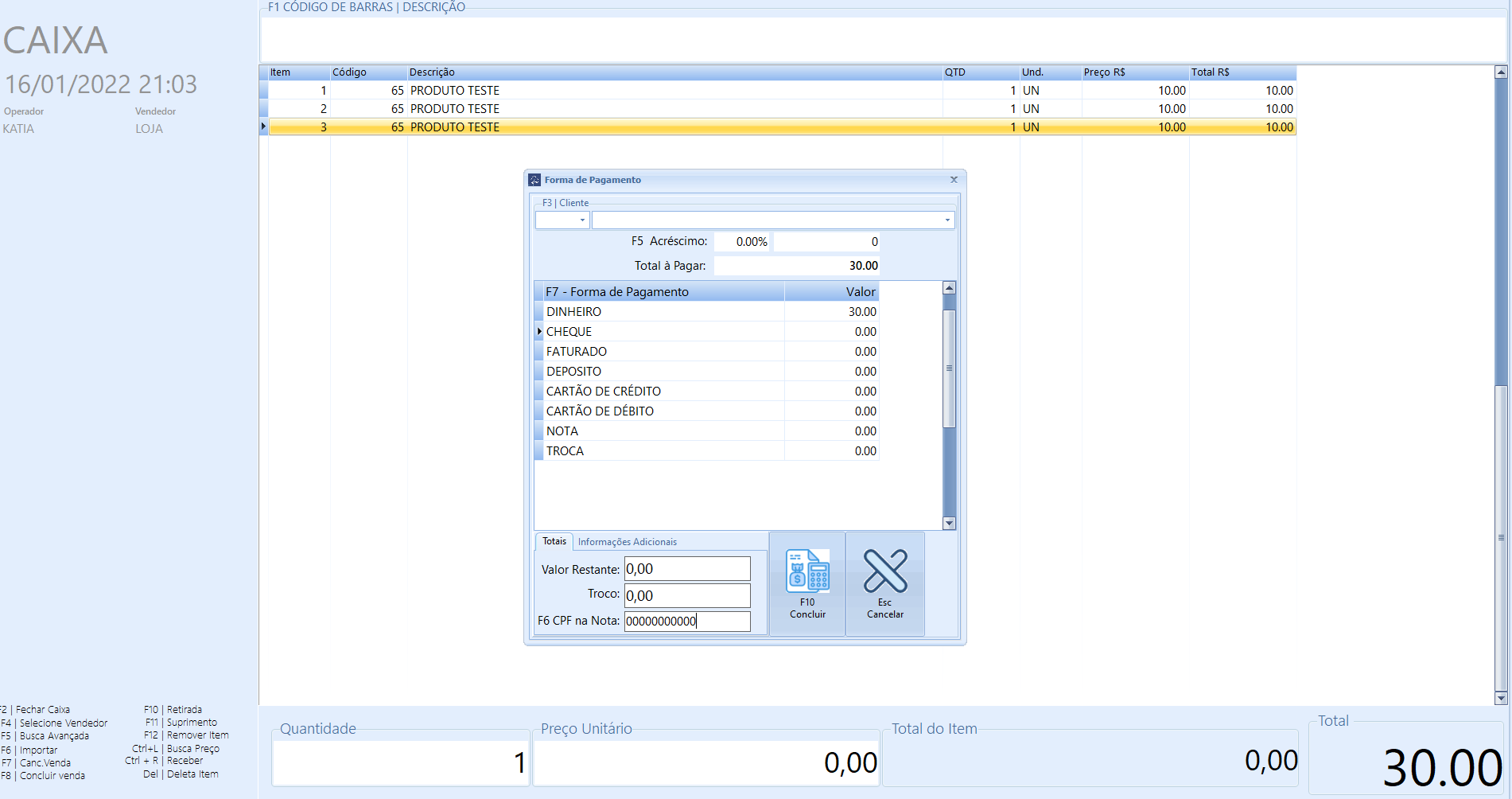The image size is (1512, 799).
Task: Click the Valor Restante field
Action: (686, 569)
